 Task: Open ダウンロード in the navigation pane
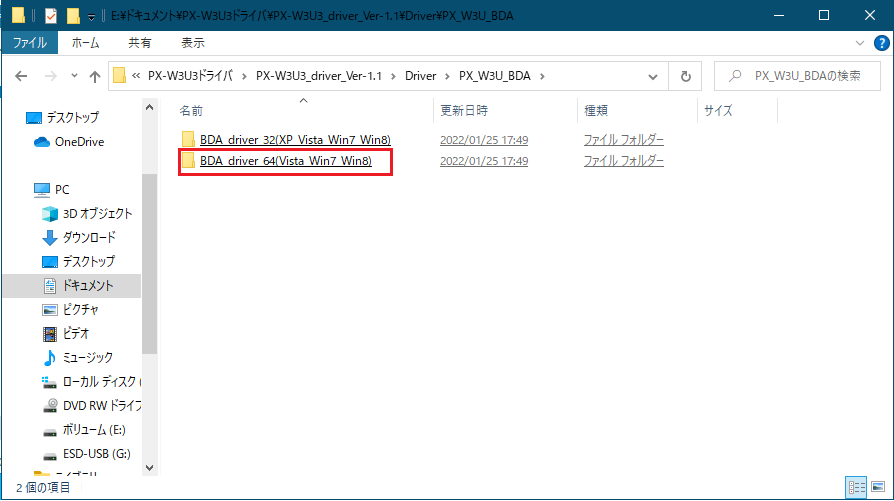coord(88,238)
